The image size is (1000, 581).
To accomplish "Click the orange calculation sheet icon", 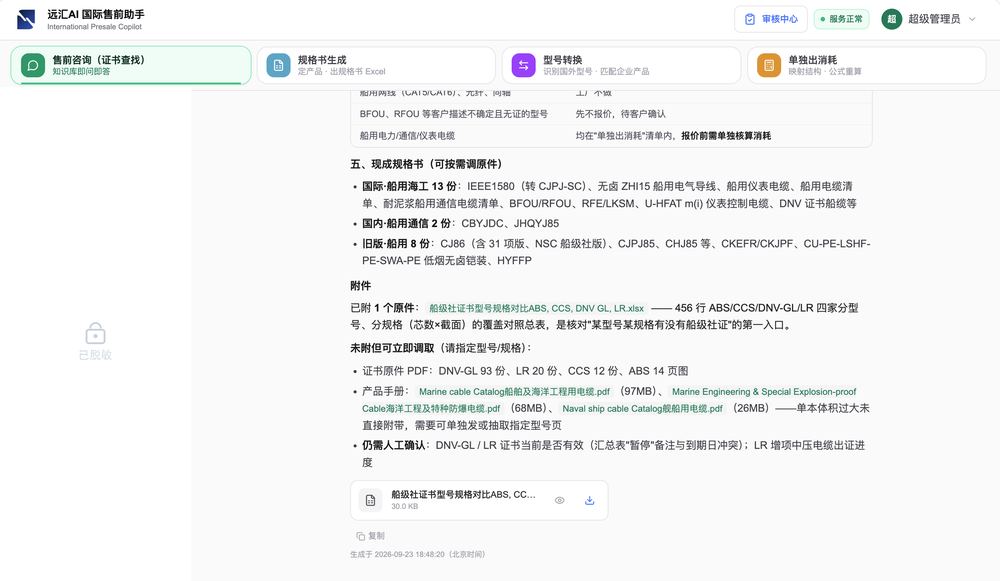I will point(768,65).
